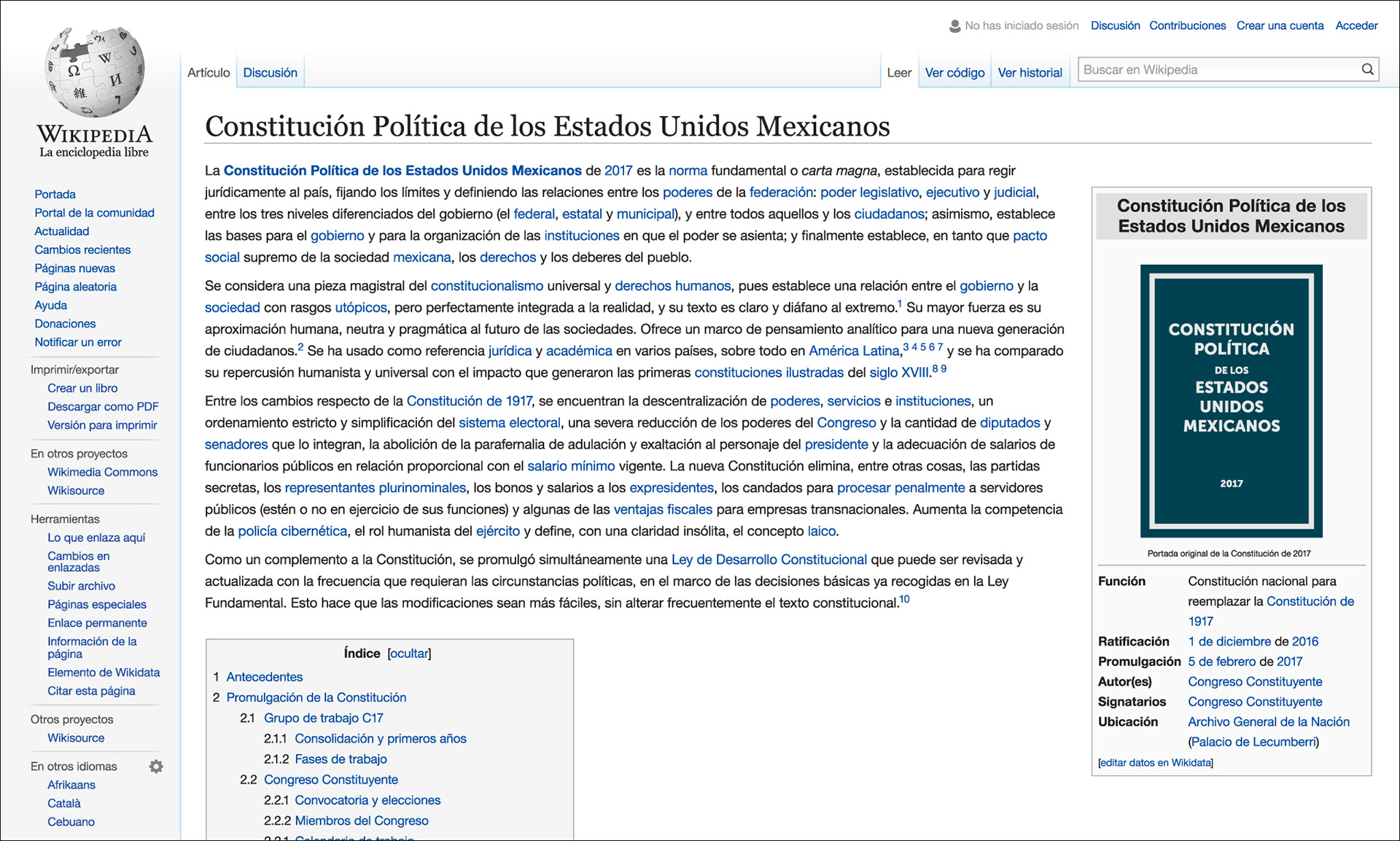Click 'Citar esta página'
The width and height of the screenshot is (1400, 841).
point(91,691)
